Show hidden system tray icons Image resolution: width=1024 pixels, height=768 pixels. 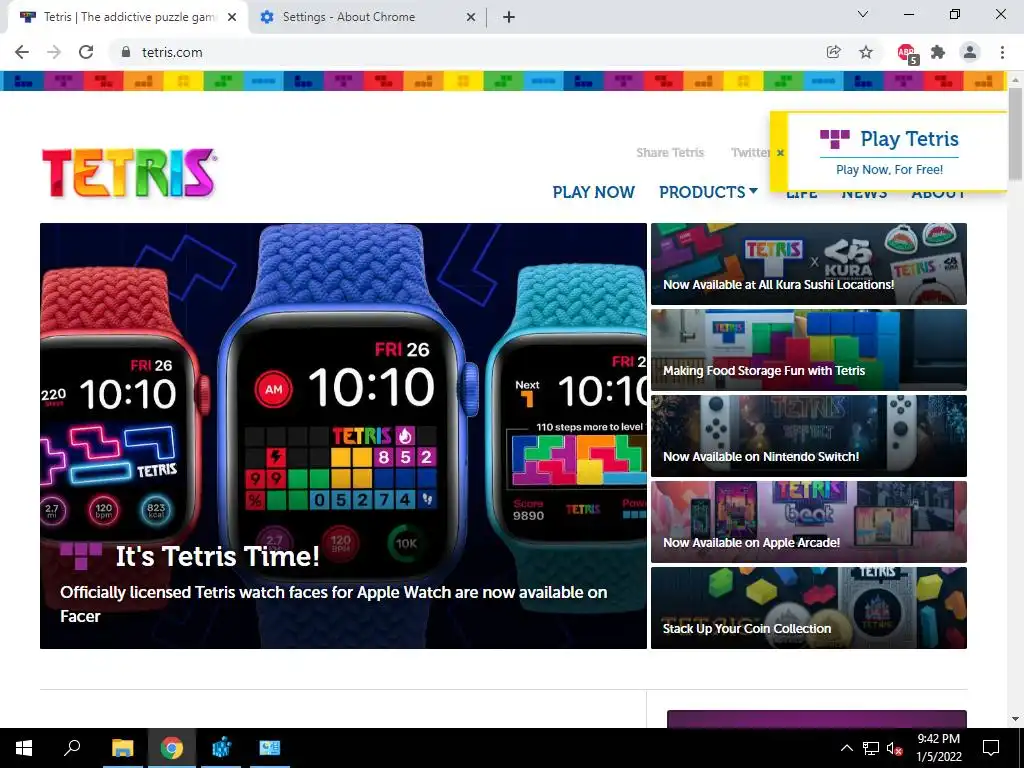tap(846, 748)
